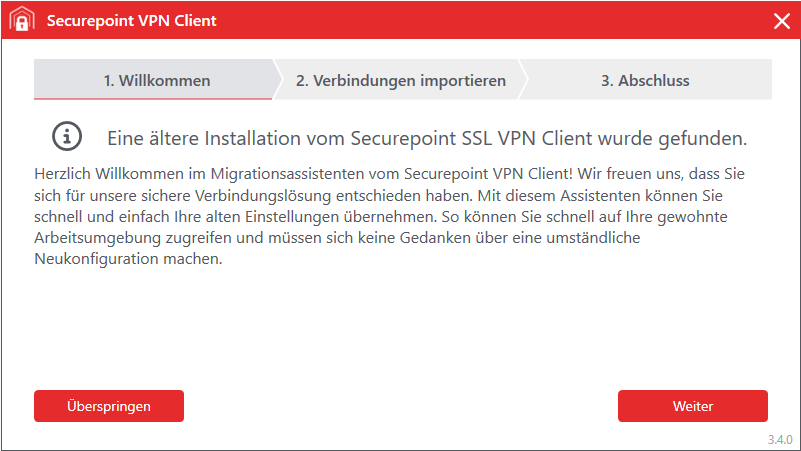
Task: Click the Securepoint padlock logo icon
Action: [21, 20]
